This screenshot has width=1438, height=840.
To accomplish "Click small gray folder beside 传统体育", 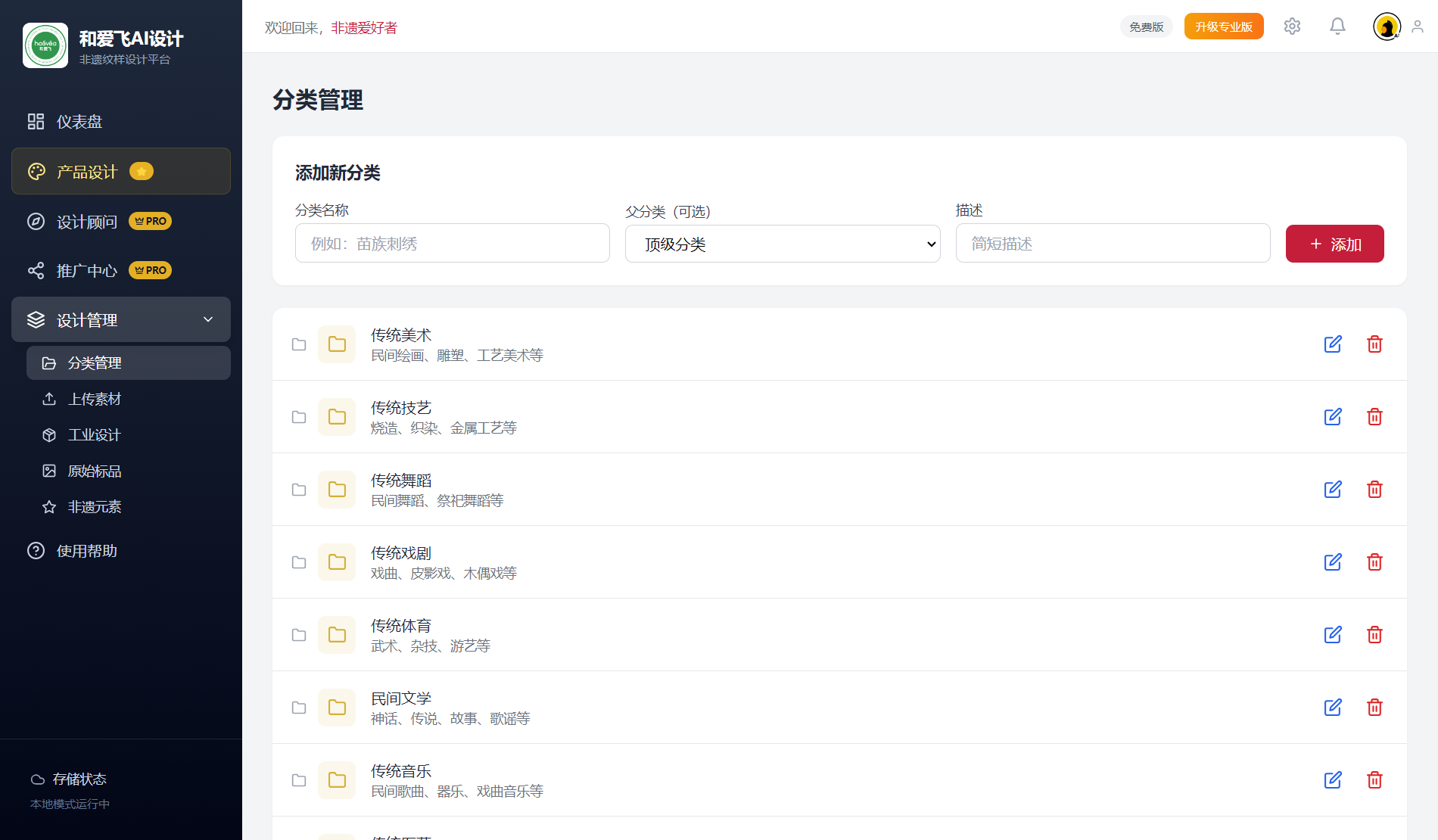I will tap(299, 635).
